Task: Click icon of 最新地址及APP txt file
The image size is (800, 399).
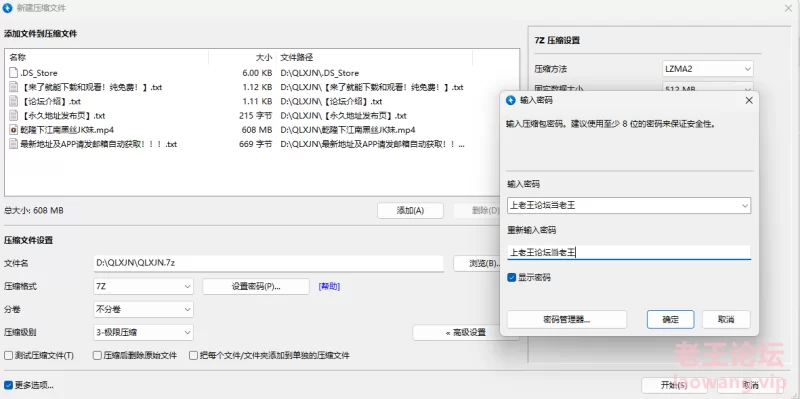Action: 14,144
